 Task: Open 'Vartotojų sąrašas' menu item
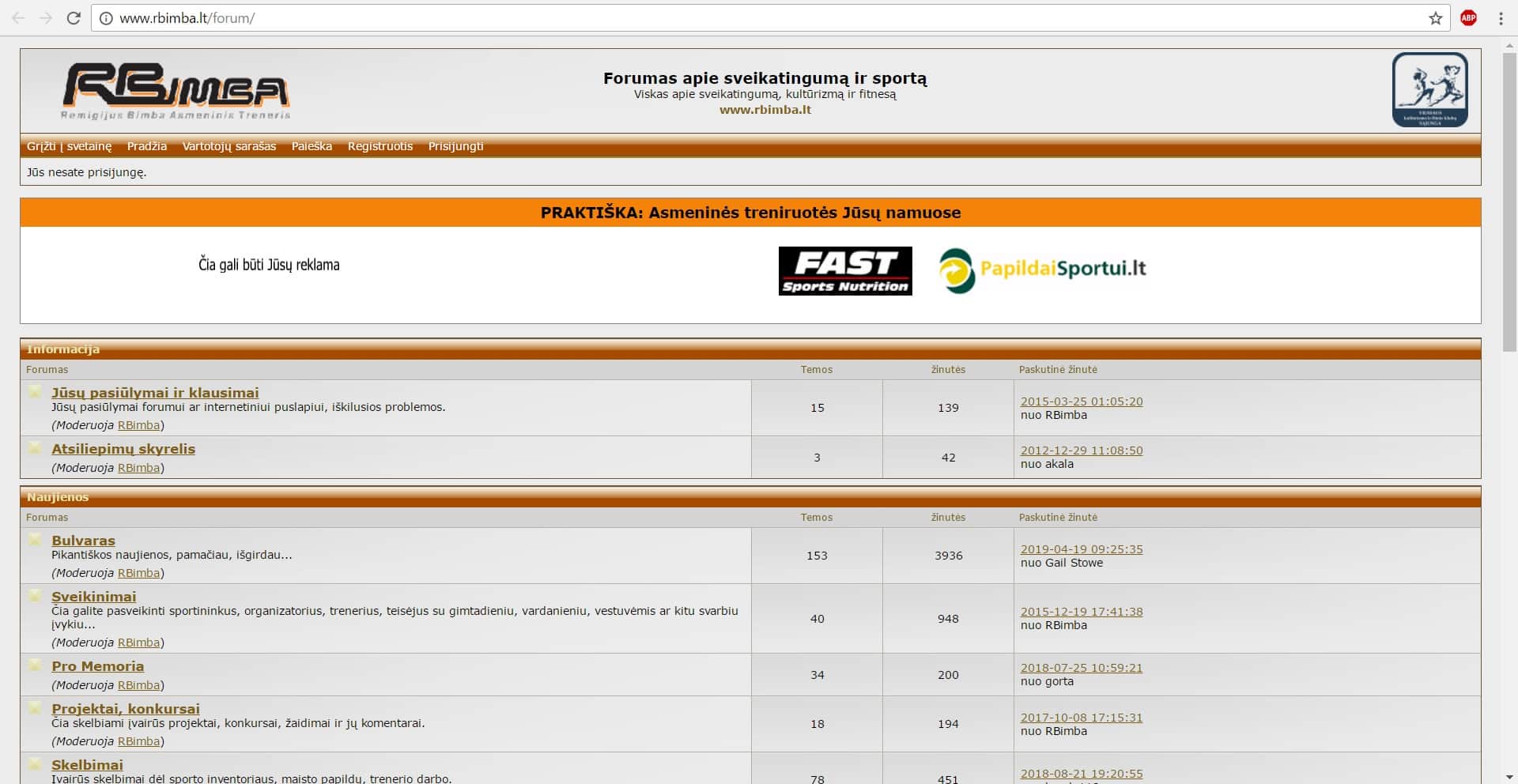click(229, 146)
